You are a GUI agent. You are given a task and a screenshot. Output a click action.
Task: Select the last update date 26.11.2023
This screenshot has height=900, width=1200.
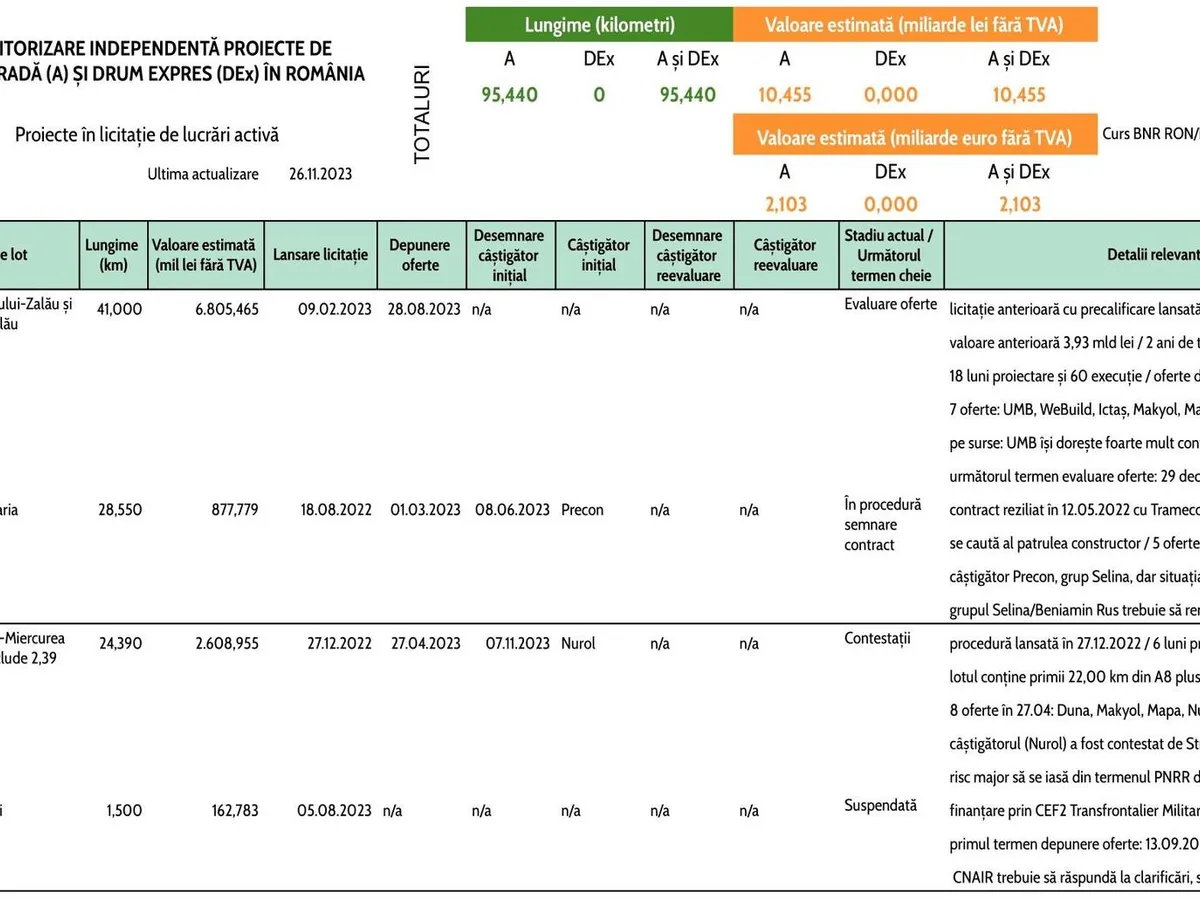pyautogui.click(x=320, y=174)
